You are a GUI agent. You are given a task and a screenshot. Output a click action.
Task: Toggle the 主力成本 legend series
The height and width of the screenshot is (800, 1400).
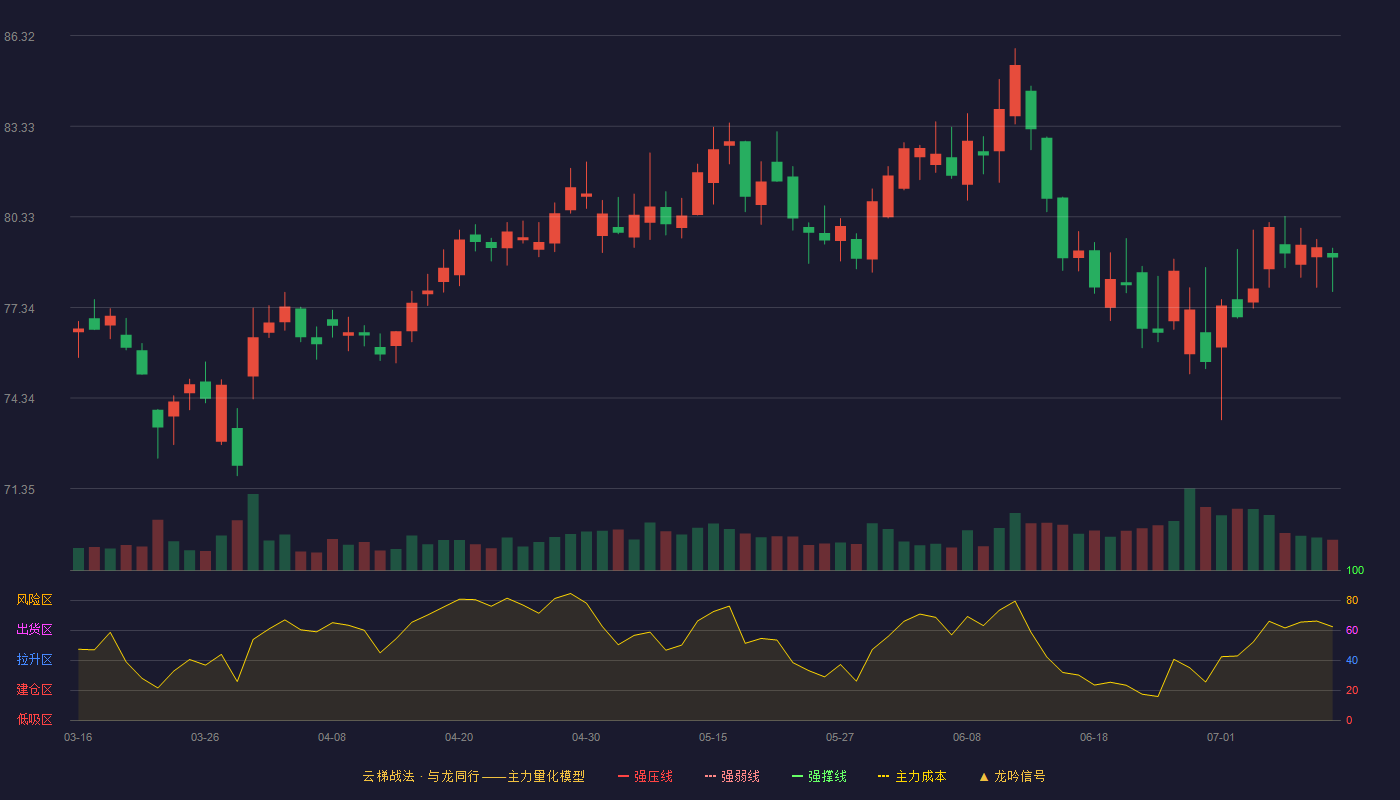[912, 776]
